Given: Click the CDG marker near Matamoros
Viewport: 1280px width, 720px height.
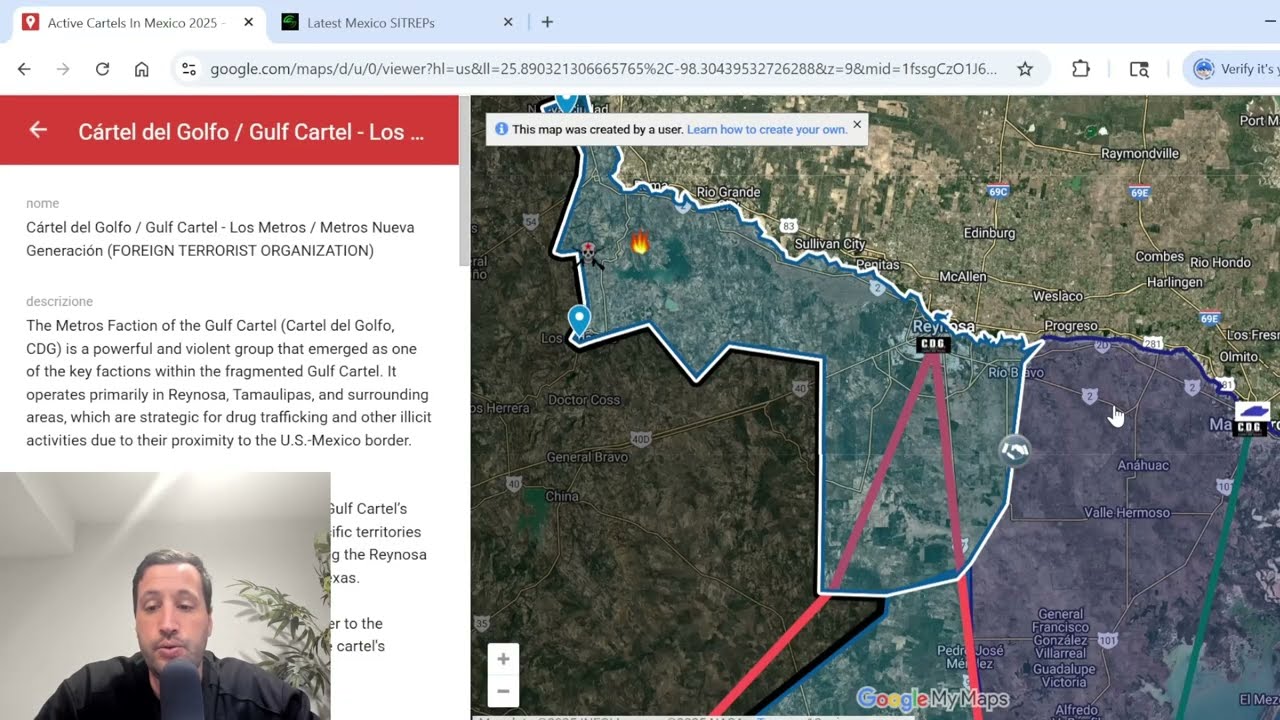Looking at the screenshot, I should point(1251,427).
